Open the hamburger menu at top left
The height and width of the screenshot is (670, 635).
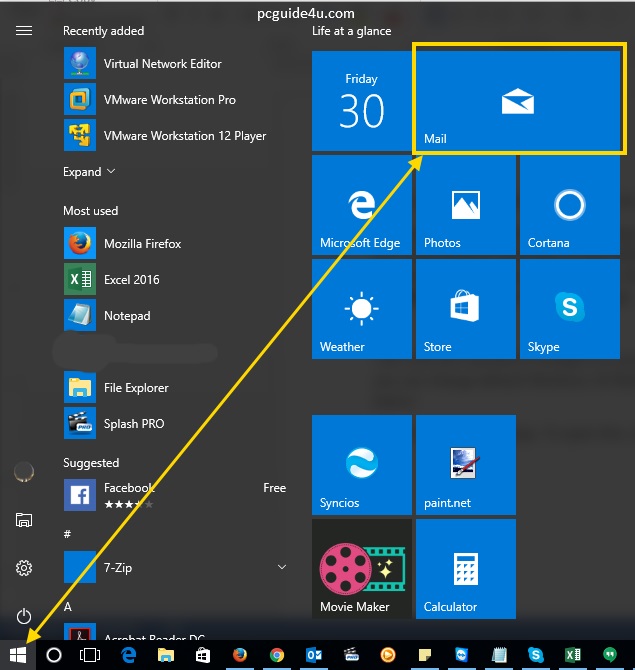pos(24,31)
